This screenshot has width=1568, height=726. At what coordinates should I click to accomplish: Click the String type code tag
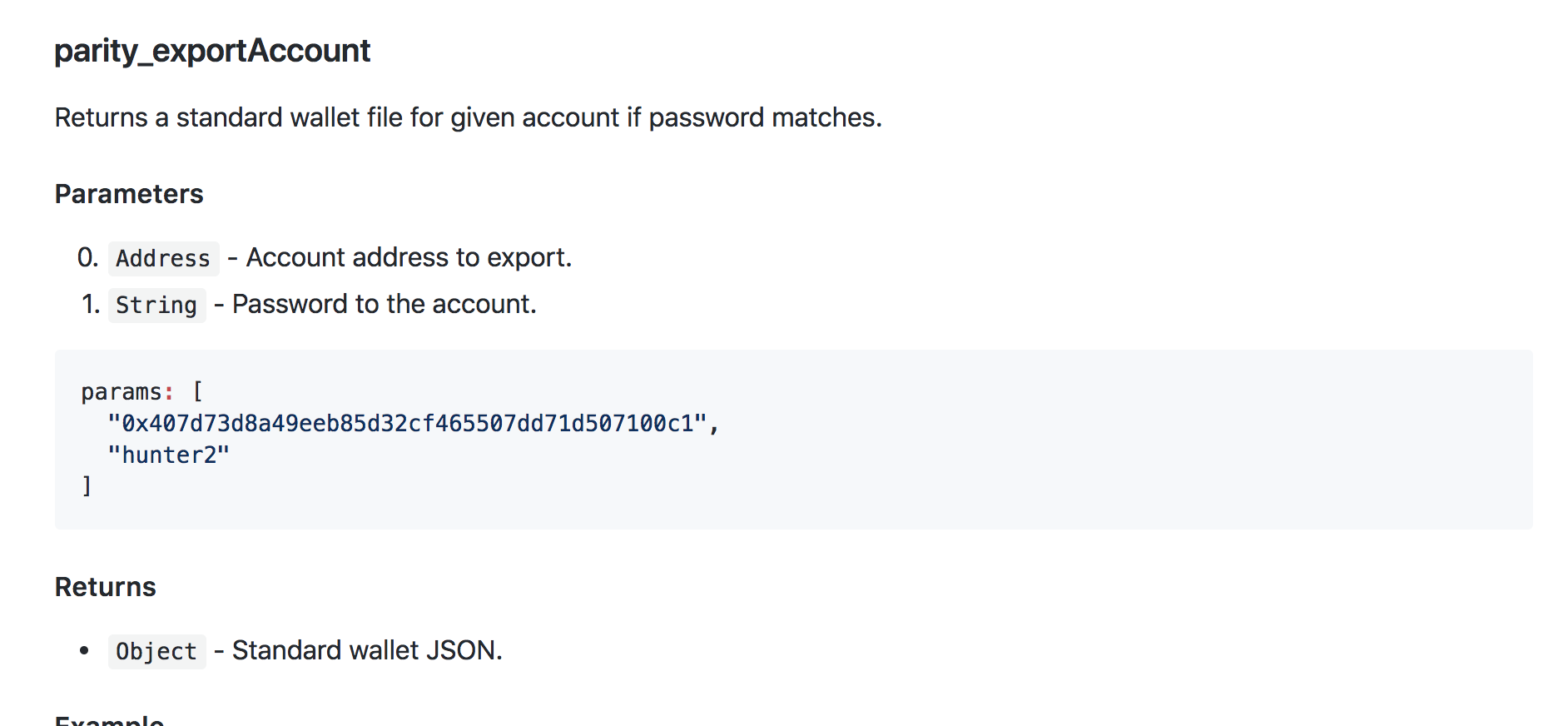pyautogui.click(x=156, y=306)
